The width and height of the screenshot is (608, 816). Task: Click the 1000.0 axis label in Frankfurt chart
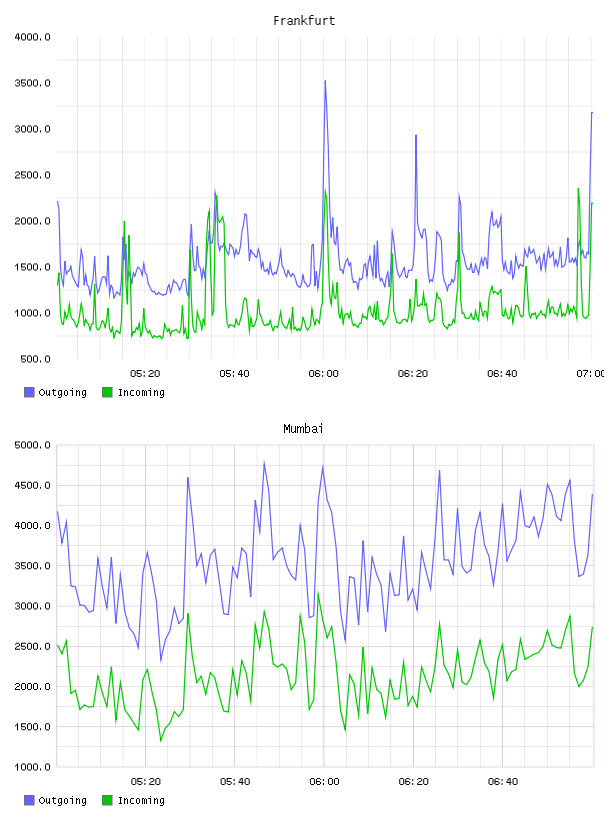click(32, 313)
